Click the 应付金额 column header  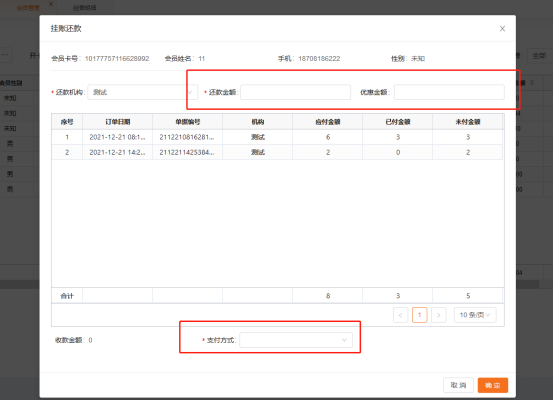pyautogui.click(x=328, y=122)
